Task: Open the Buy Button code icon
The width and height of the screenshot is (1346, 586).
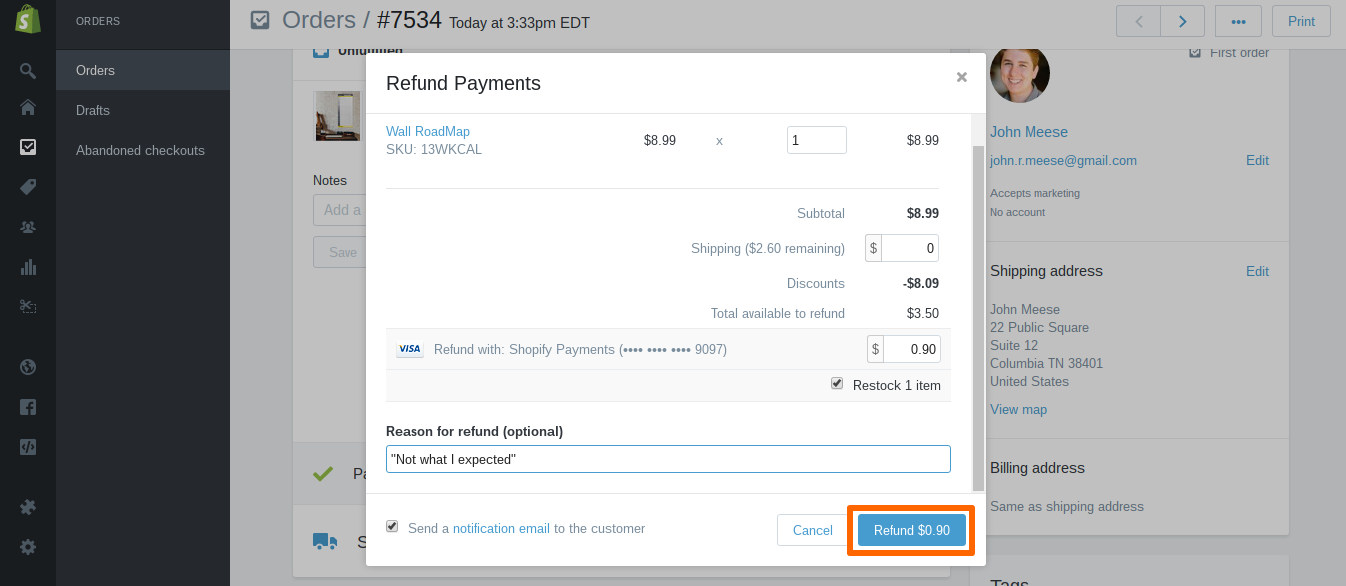Action: point(28,447)
